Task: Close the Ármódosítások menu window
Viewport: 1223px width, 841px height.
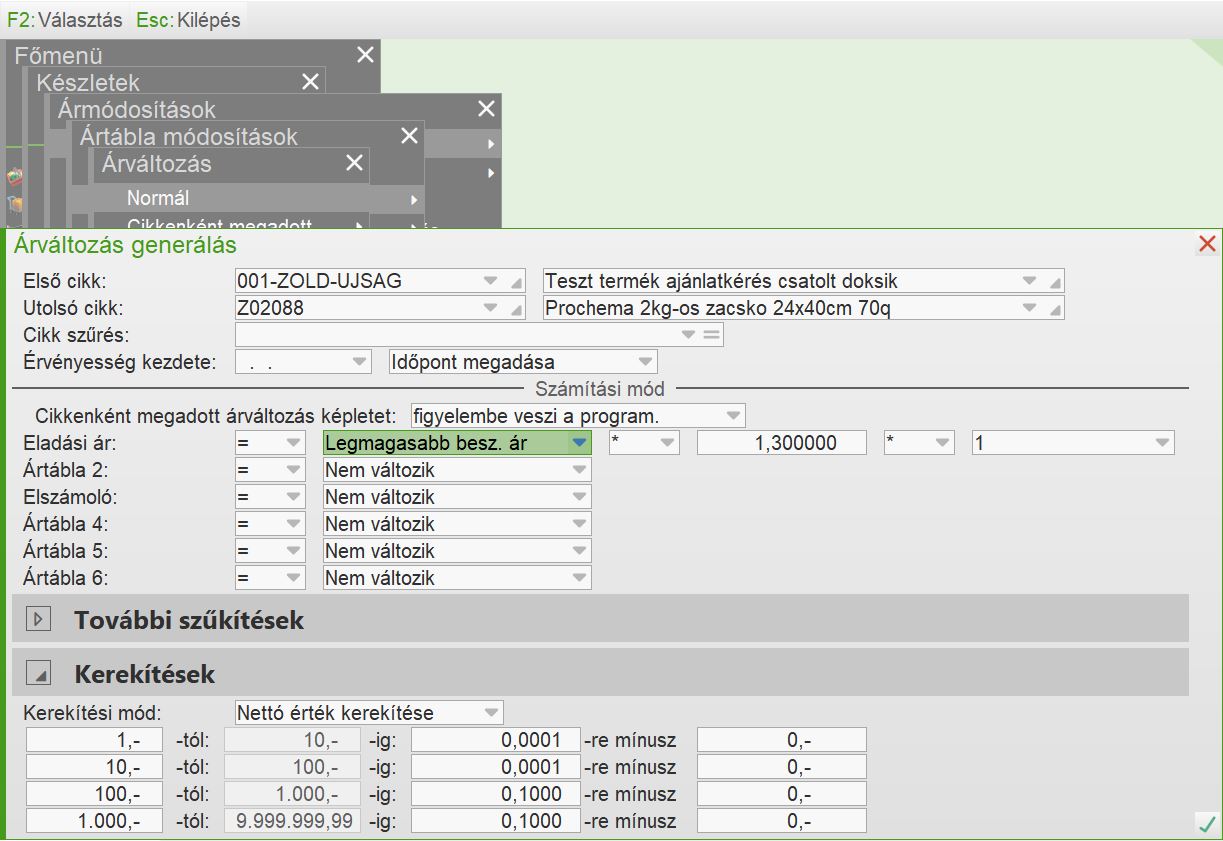Action: pyautogui.click(x=486, y=109)
